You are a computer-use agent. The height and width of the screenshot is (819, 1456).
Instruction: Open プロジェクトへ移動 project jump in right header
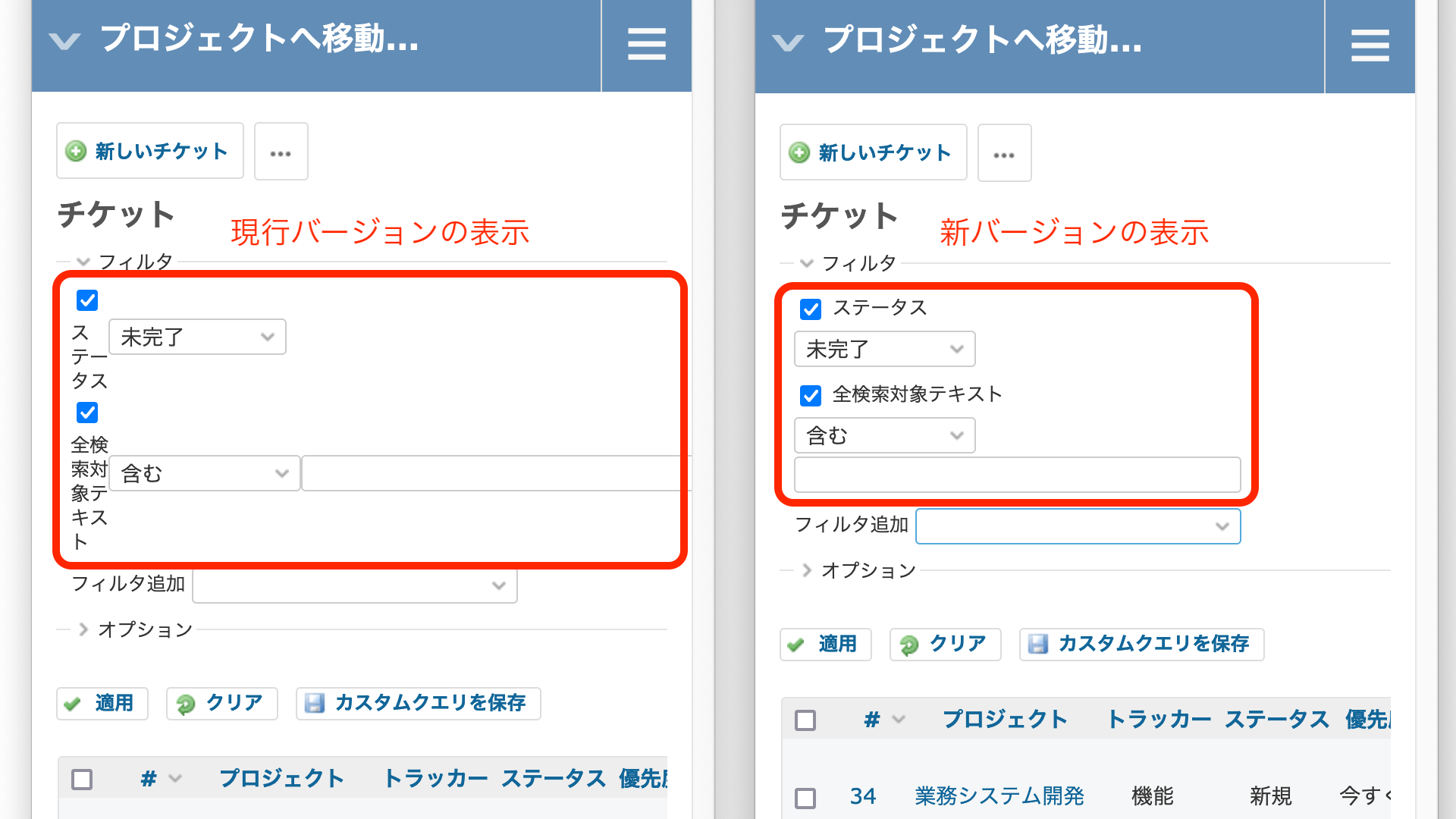[x=981, y=41]
